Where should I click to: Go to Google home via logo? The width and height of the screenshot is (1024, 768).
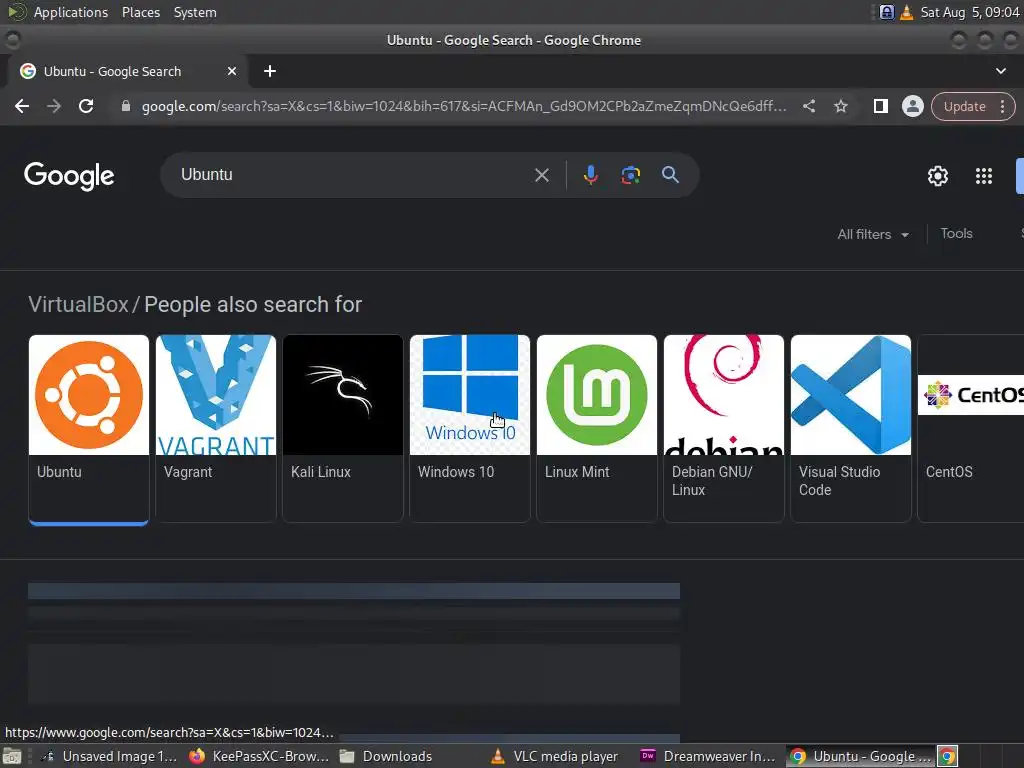pos(69,176)
